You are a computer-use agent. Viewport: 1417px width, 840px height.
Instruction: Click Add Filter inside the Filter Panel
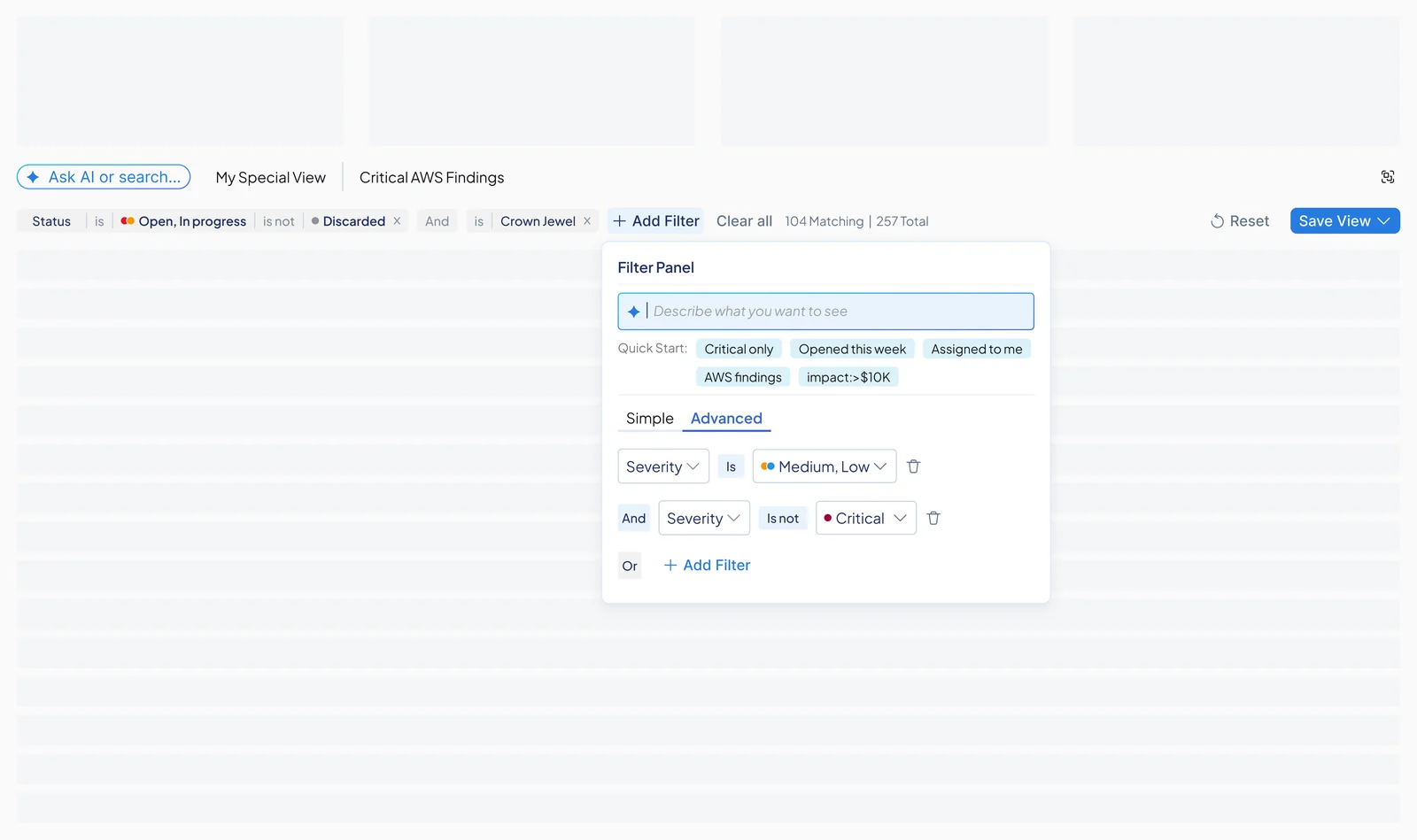707,566
